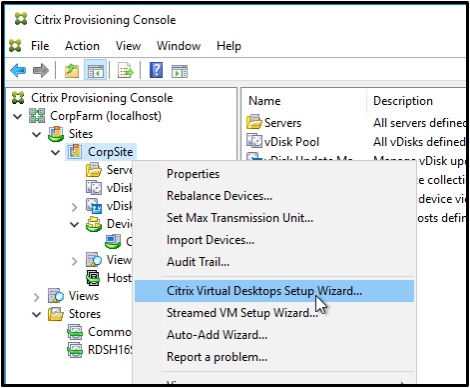The width and height of the screenshot is (470, 388).
Task: Select Import Devices... menu entry
Action: [x=274, y=240]
